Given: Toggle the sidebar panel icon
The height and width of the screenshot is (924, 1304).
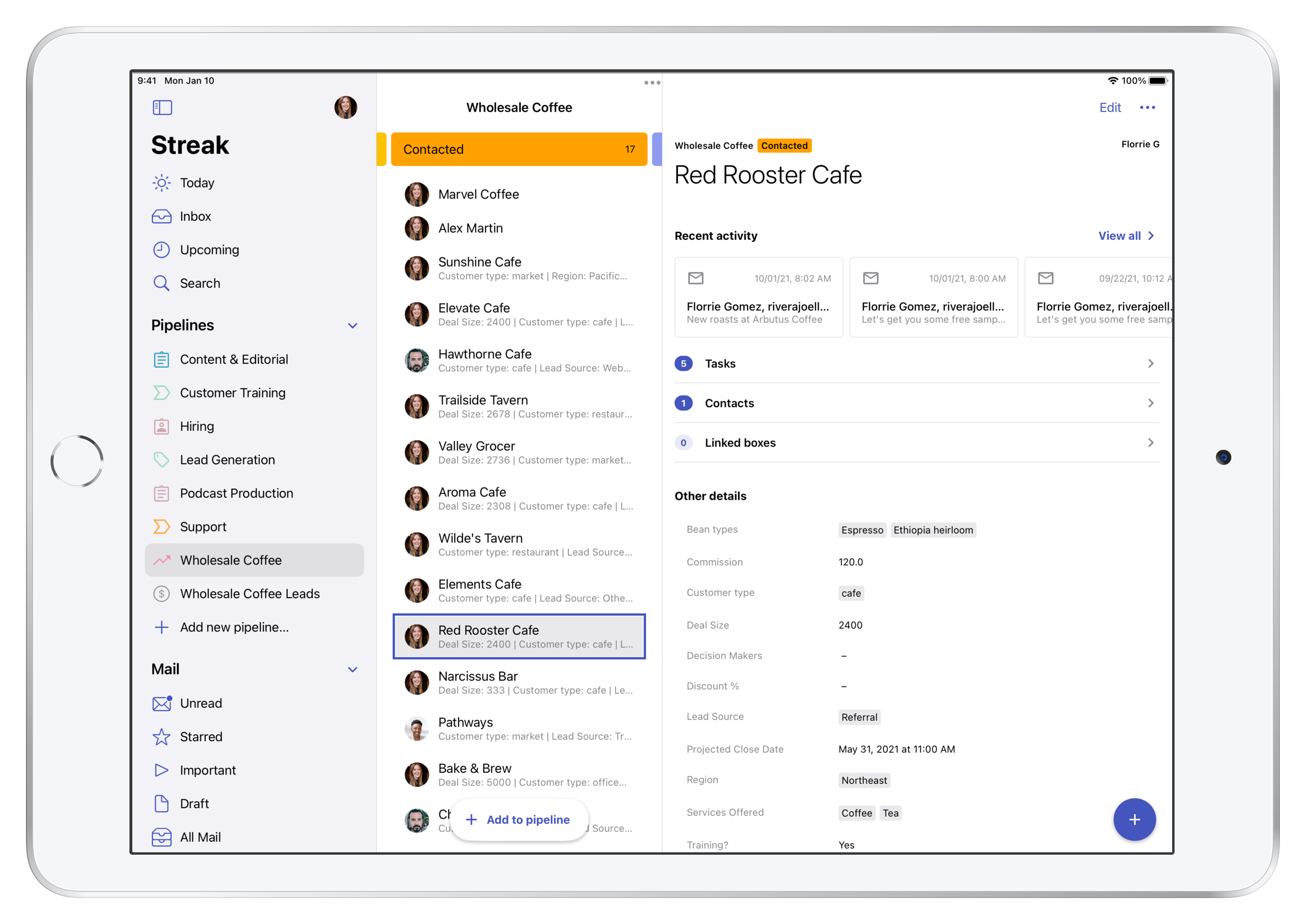Looking at the screenshot, I should coord(162,107).
